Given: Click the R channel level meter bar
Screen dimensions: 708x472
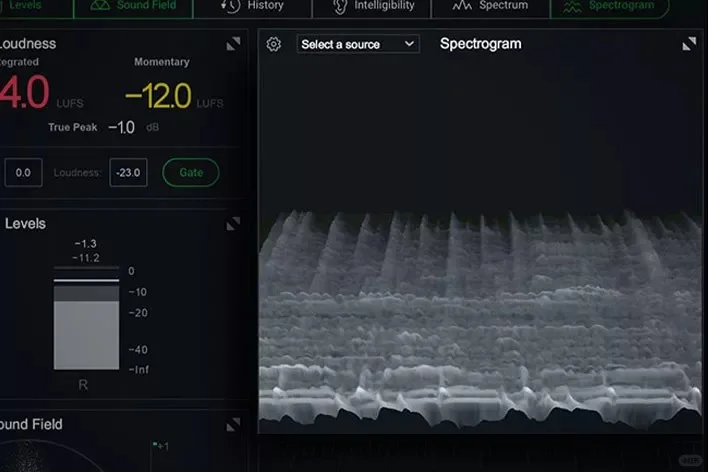Looking at the screenshot, I should pyautogui.click(x=86, y=318).
